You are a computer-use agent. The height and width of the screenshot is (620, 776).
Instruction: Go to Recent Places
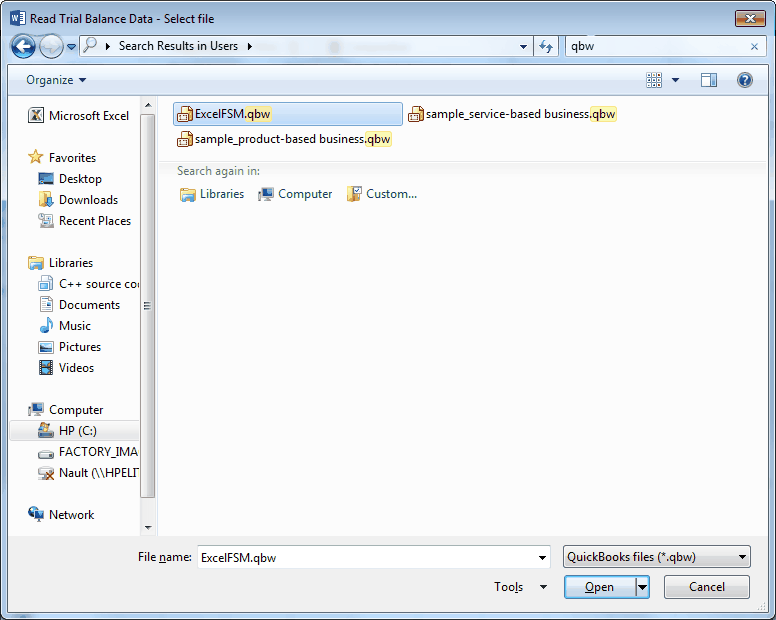[x=85, y=221]
